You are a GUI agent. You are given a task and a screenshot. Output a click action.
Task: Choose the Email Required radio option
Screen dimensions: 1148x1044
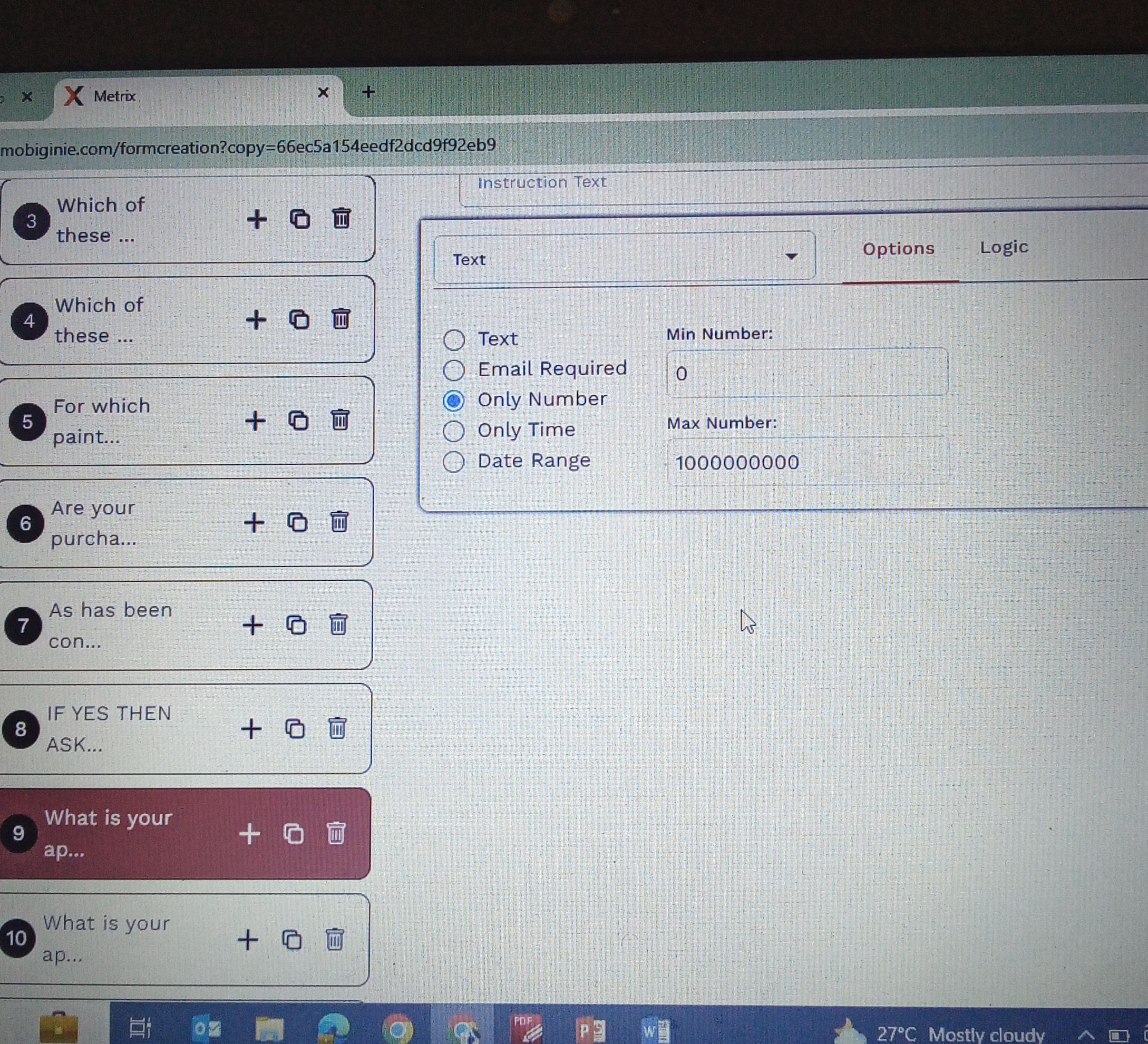coord(454,370)
